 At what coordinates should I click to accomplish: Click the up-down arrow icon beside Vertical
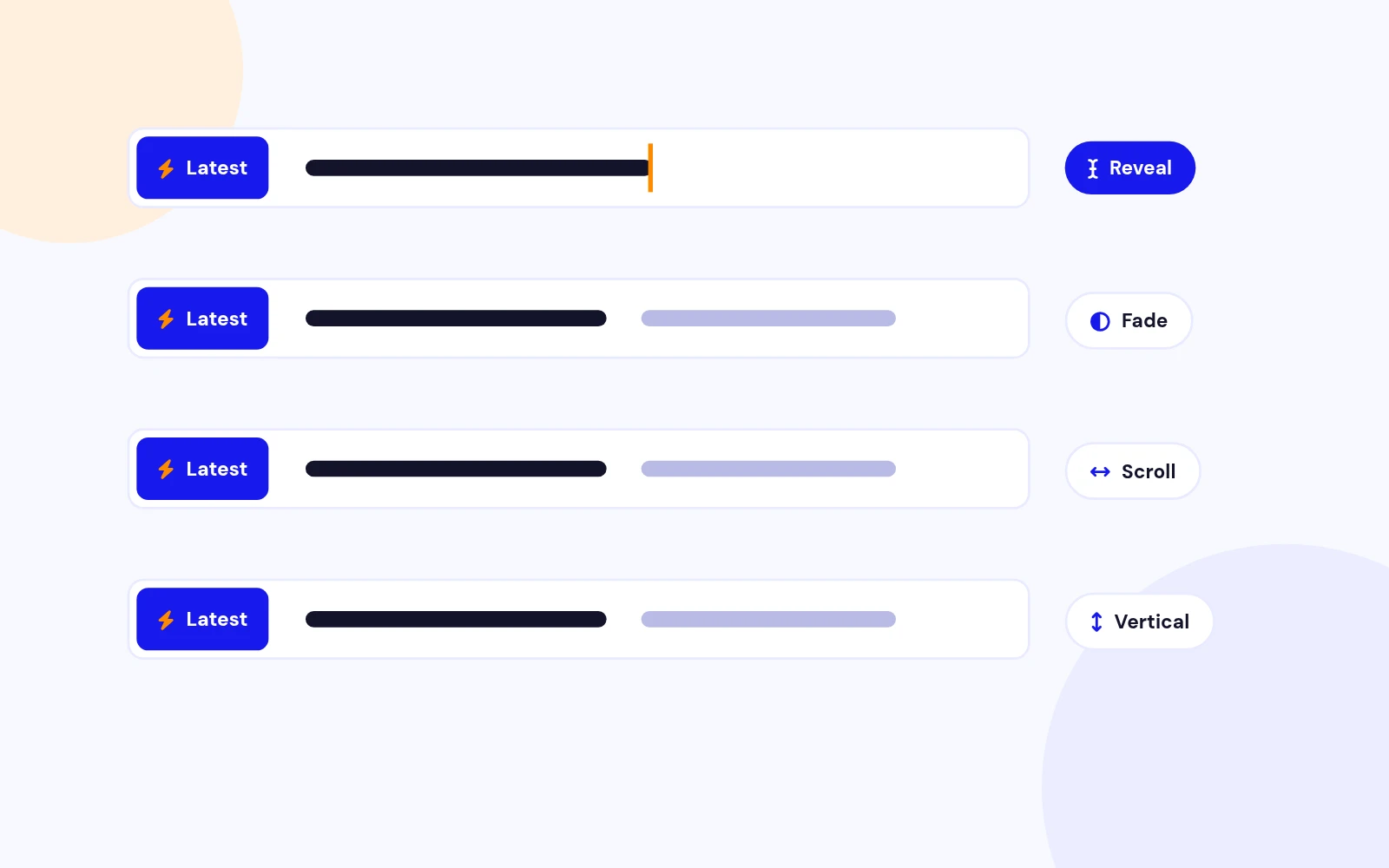click(x=1096, y=621)
